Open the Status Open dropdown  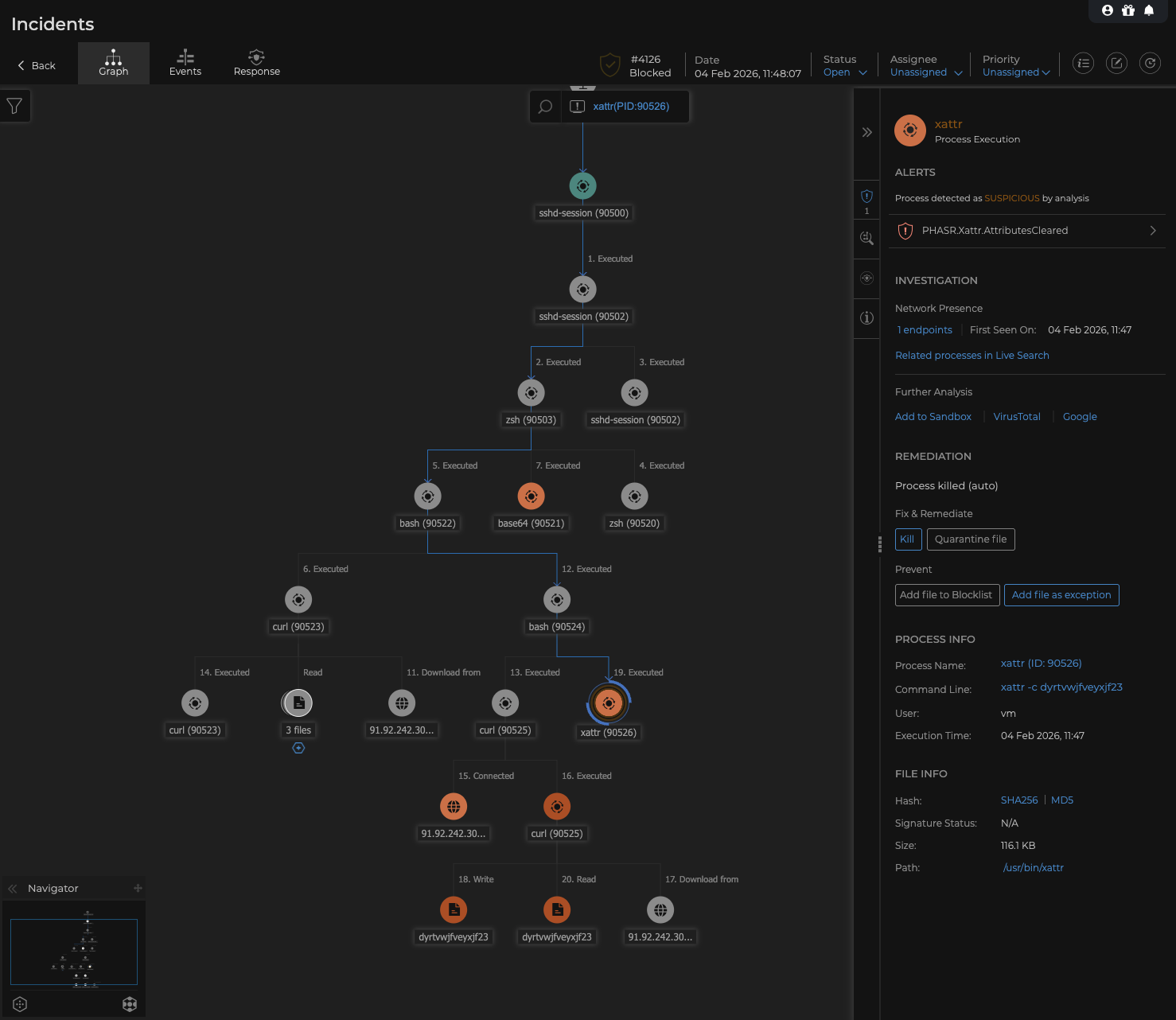point(844,72)
